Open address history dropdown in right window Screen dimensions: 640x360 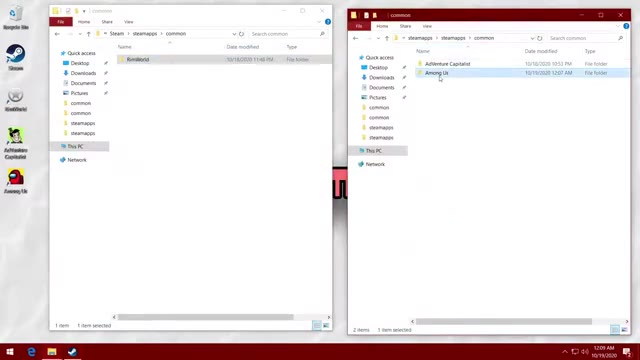[532, 38]
